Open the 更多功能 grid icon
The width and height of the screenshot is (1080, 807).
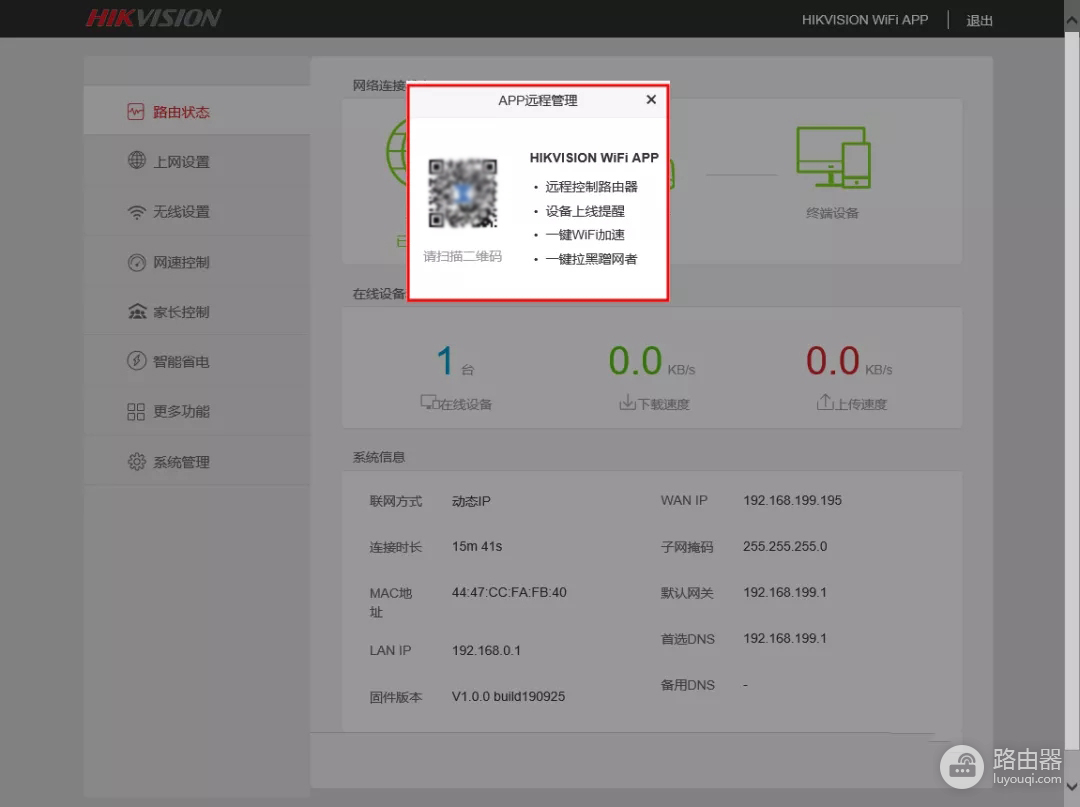click(x=134, y=411)
